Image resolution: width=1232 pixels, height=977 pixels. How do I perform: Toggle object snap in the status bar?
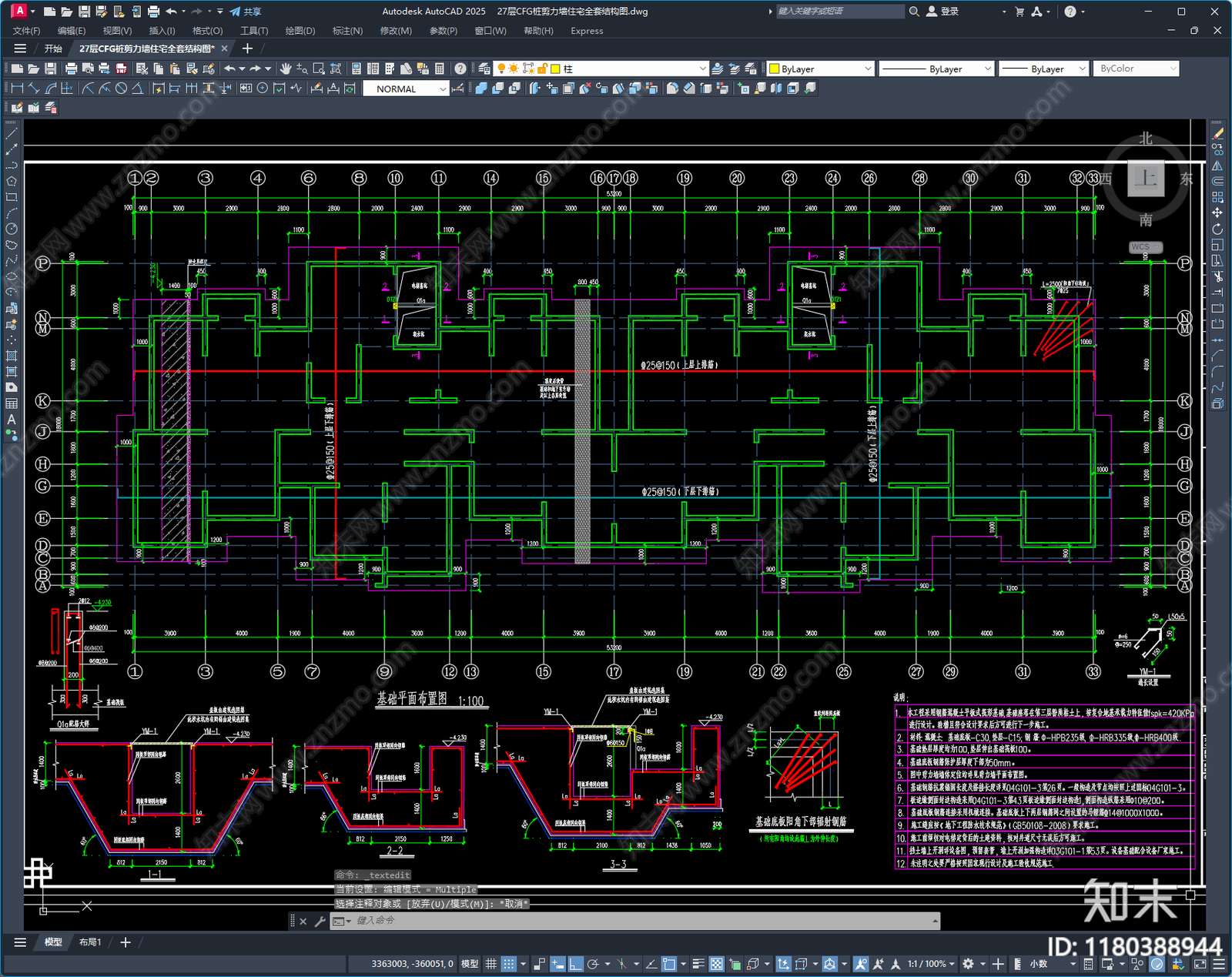click(x=669, y=964)
